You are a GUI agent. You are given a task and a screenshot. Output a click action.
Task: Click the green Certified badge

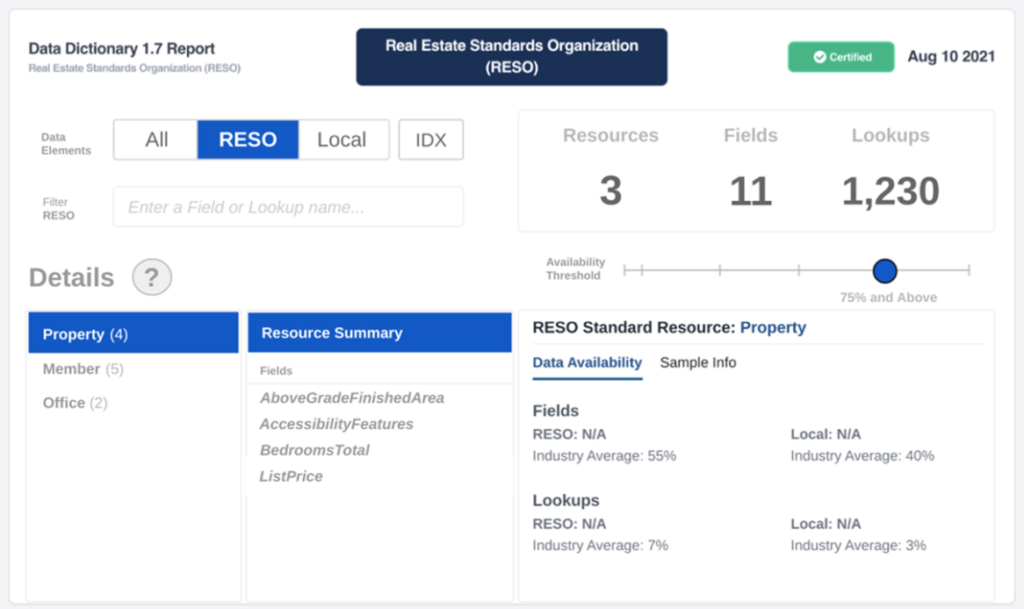click(840, 57)
